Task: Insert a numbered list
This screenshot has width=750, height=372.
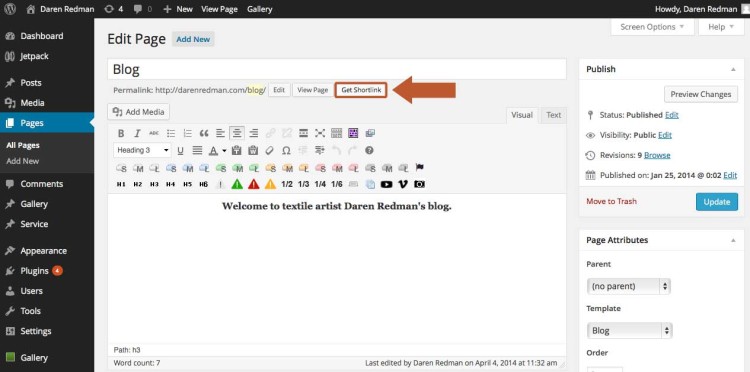Action: pos(187,133)
